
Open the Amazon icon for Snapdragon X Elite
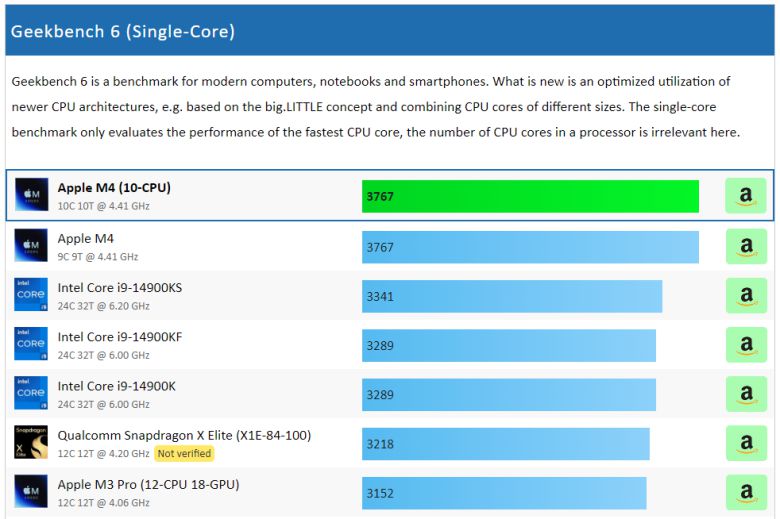point(746,442)
